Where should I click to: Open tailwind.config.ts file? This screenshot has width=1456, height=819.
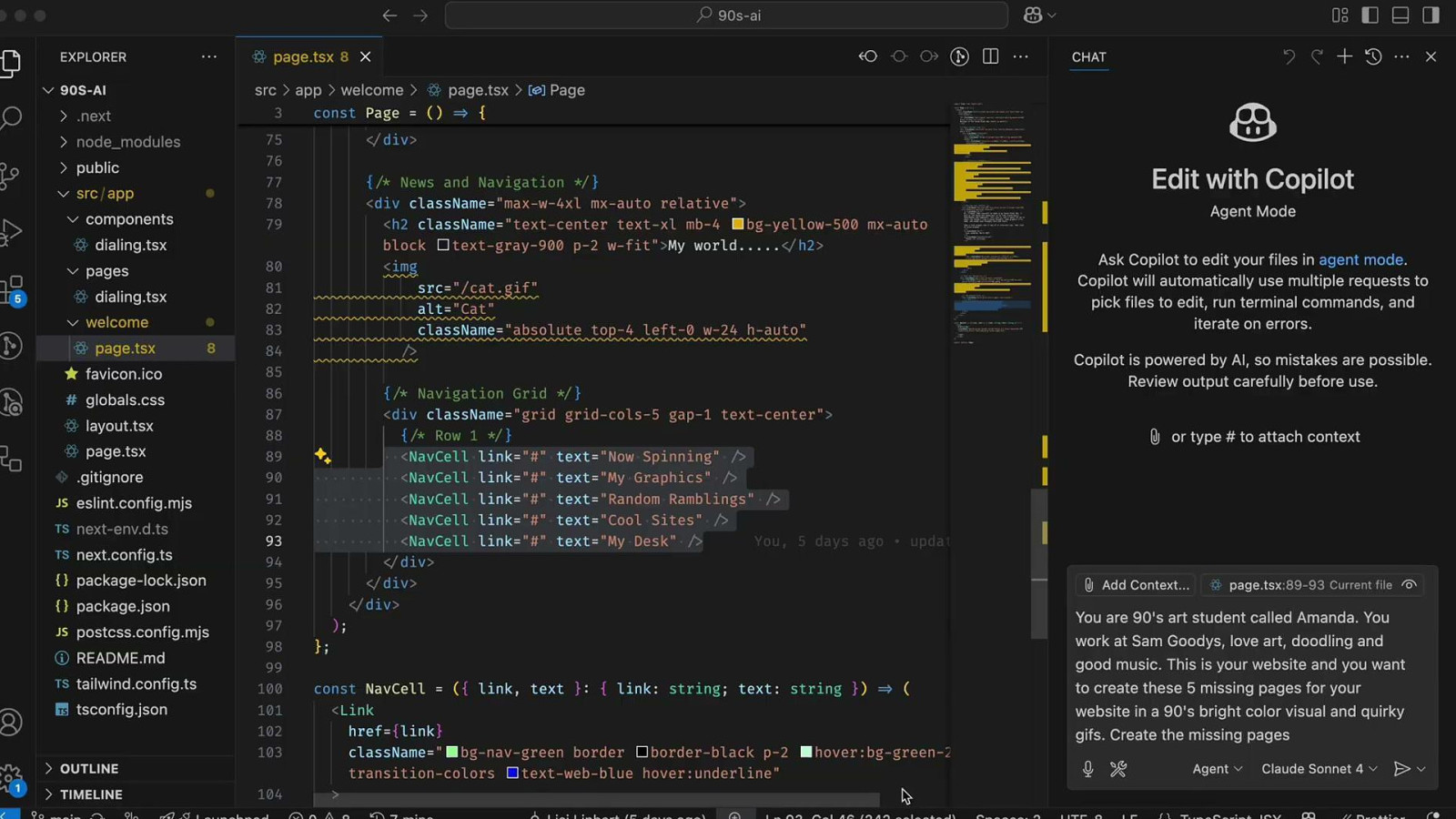[135, 683]
